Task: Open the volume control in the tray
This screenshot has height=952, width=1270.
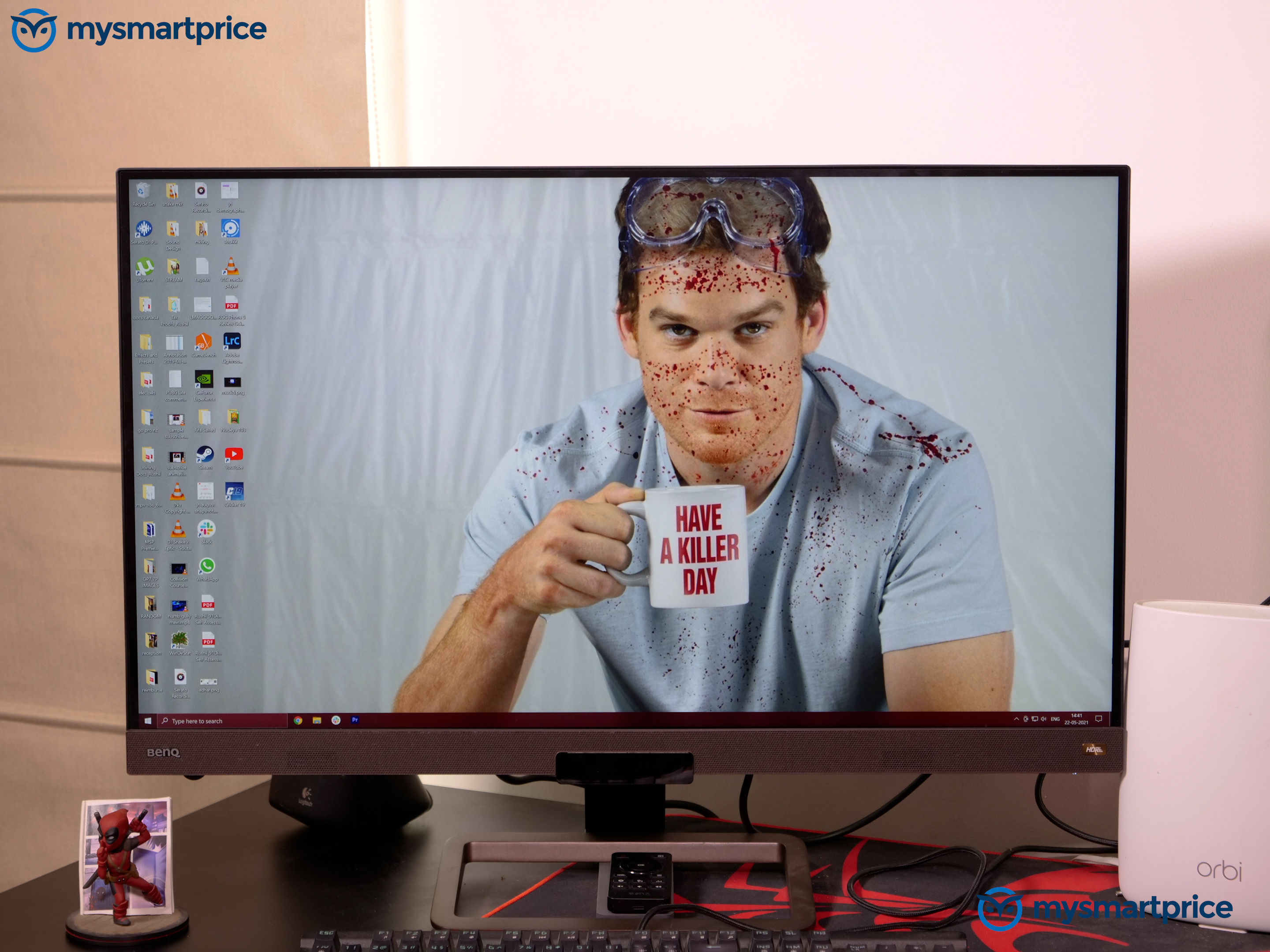Action: (x=1043, y=719)
